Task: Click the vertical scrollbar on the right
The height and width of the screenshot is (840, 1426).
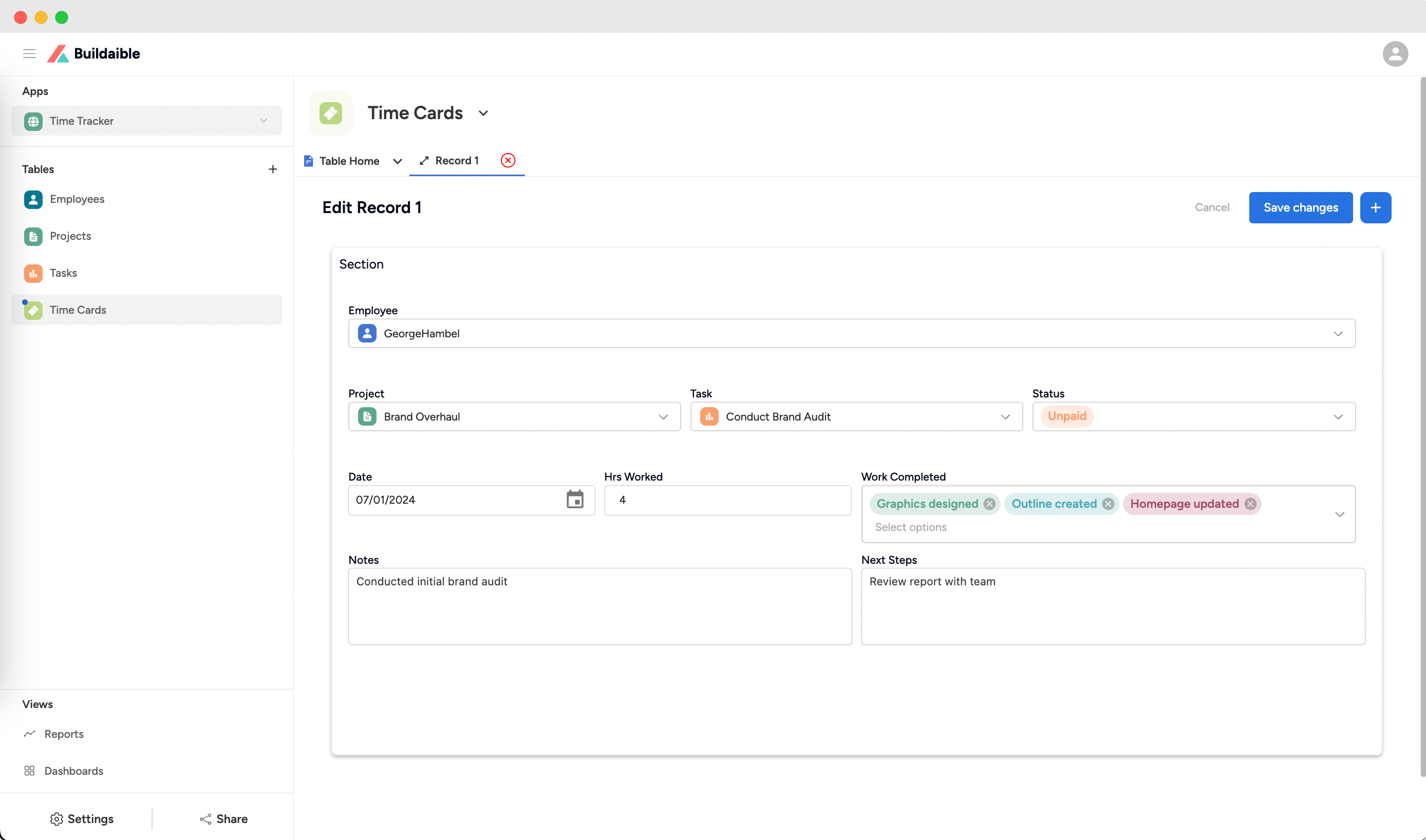Action: pos(1422,427)
